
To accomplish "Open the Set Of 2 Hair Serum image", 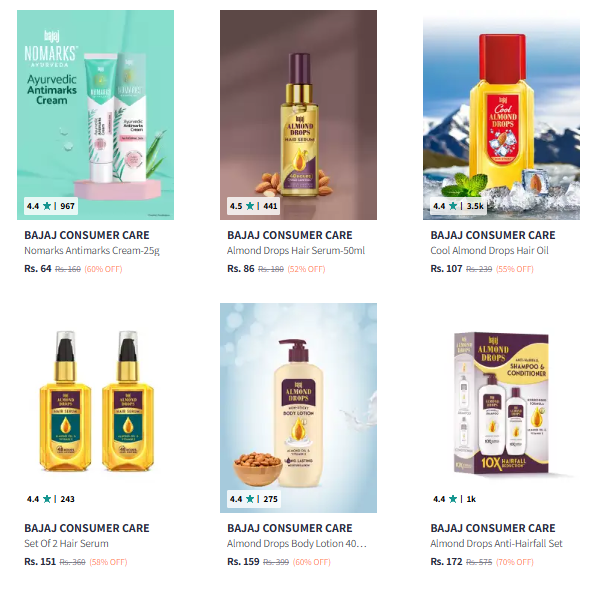I will click(95, 408).
